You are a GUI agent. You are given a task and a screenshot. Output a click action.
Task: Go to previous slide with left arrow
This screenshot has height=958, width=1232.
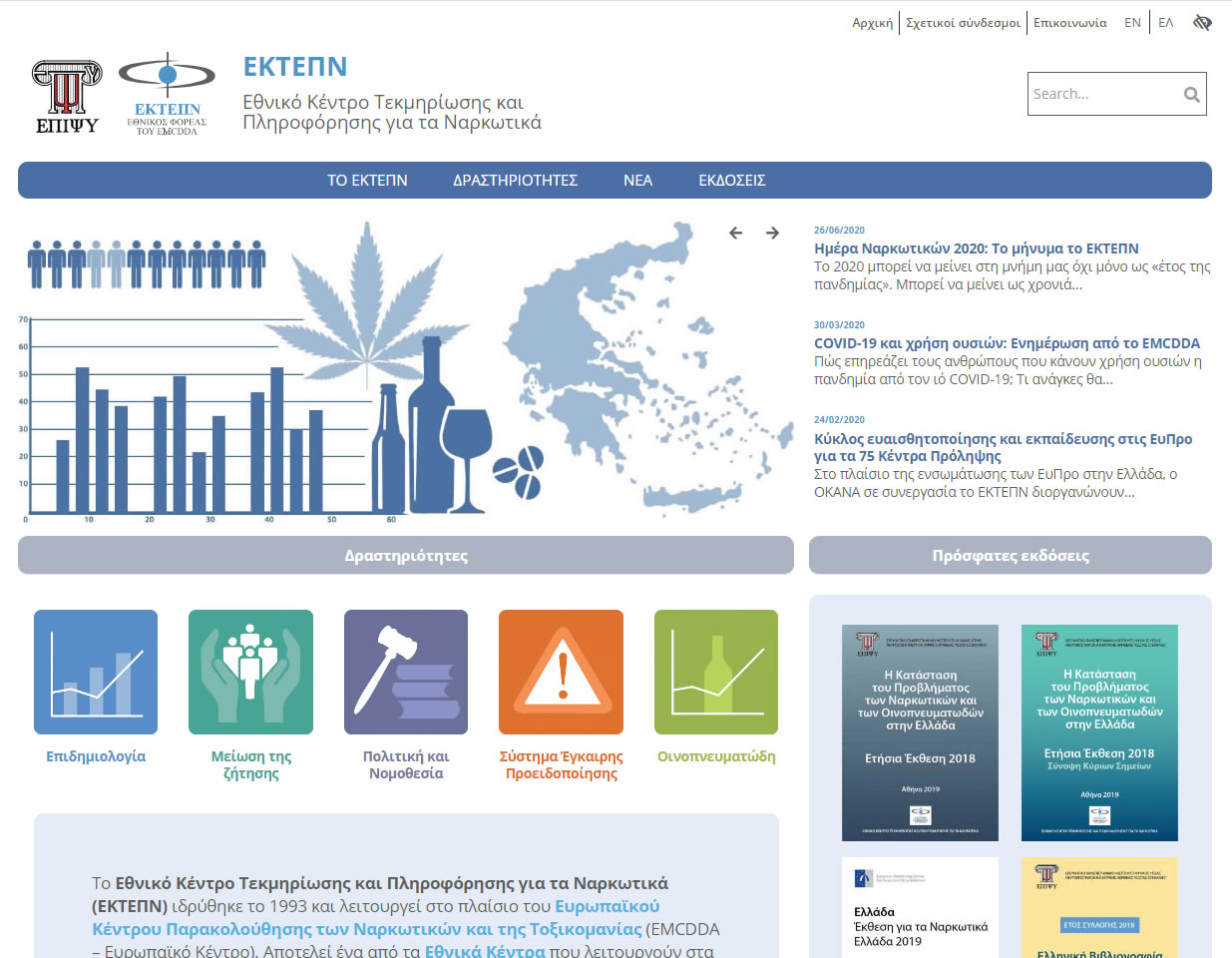tap(736, 233)
